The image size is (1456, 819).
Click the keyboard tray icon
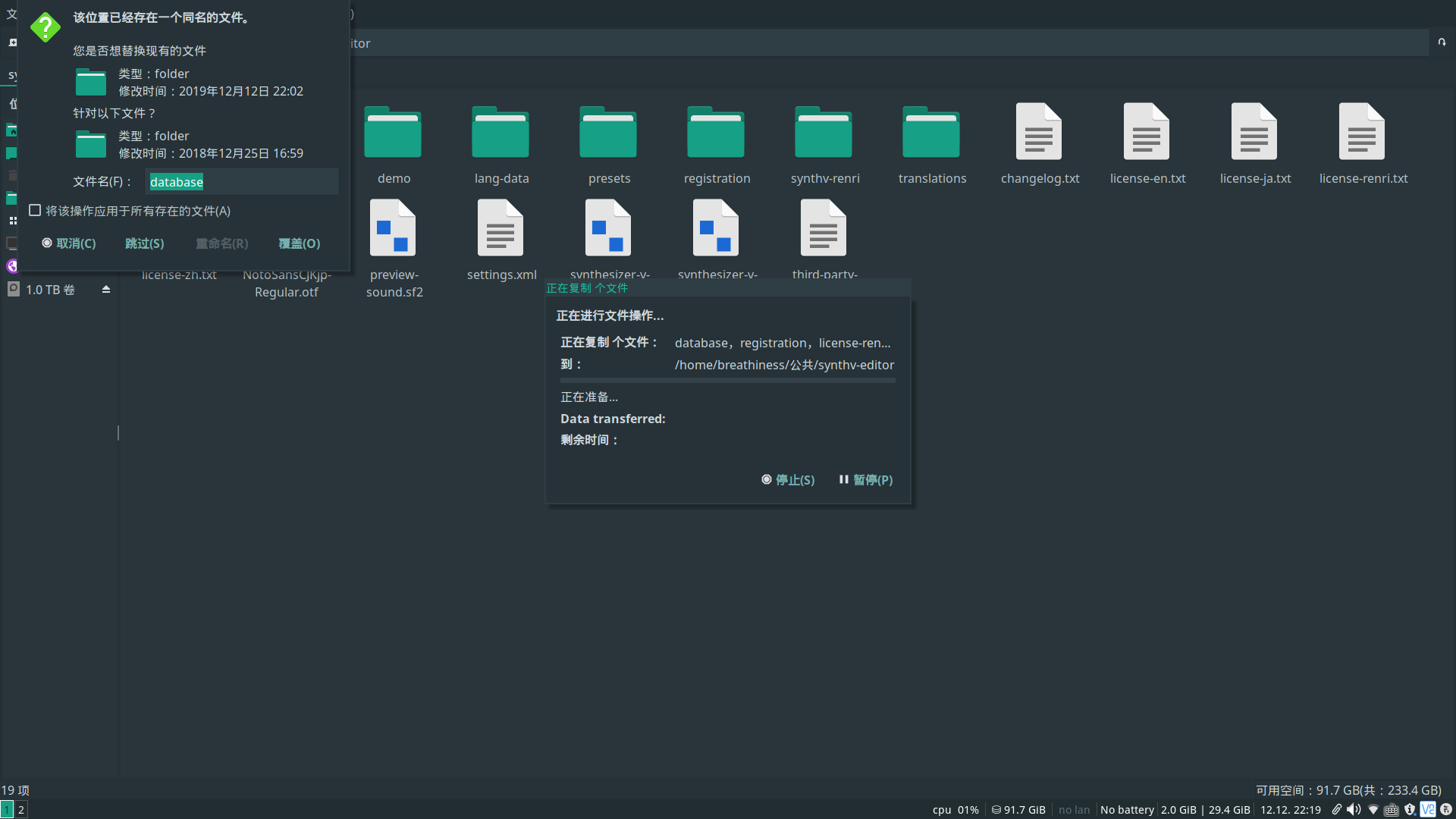[1392, 809]
